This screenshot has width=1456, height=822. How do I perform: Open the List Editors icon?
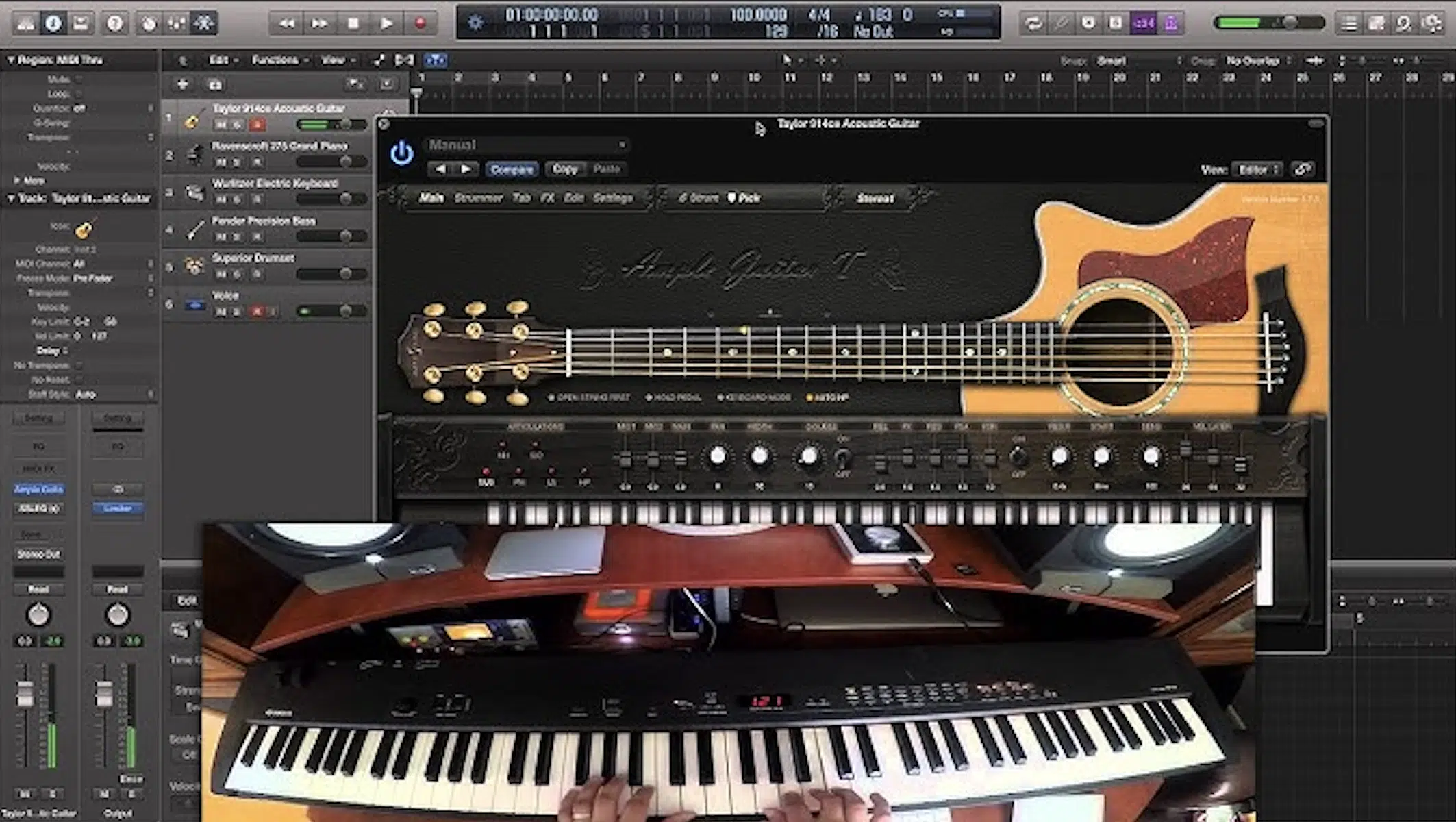[1349, 23]
